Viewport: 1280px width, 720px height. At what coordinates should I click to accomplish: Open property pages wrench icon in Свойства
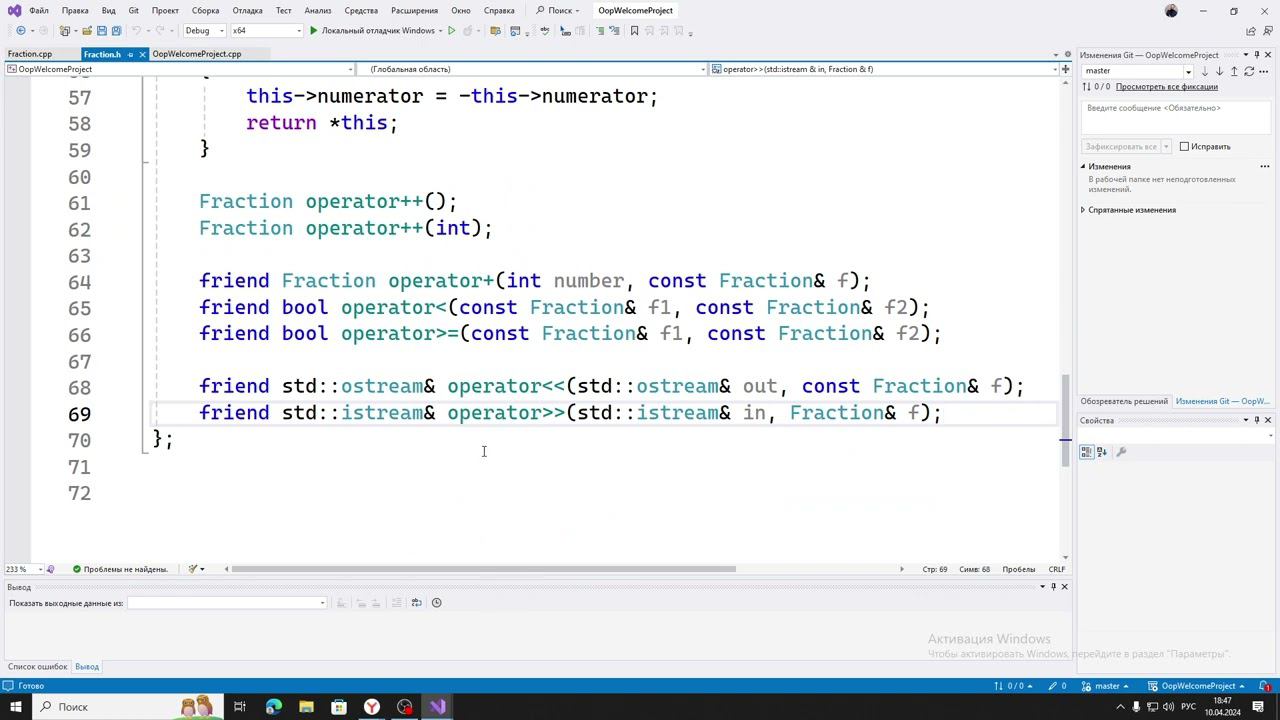tap(1121, 452)
